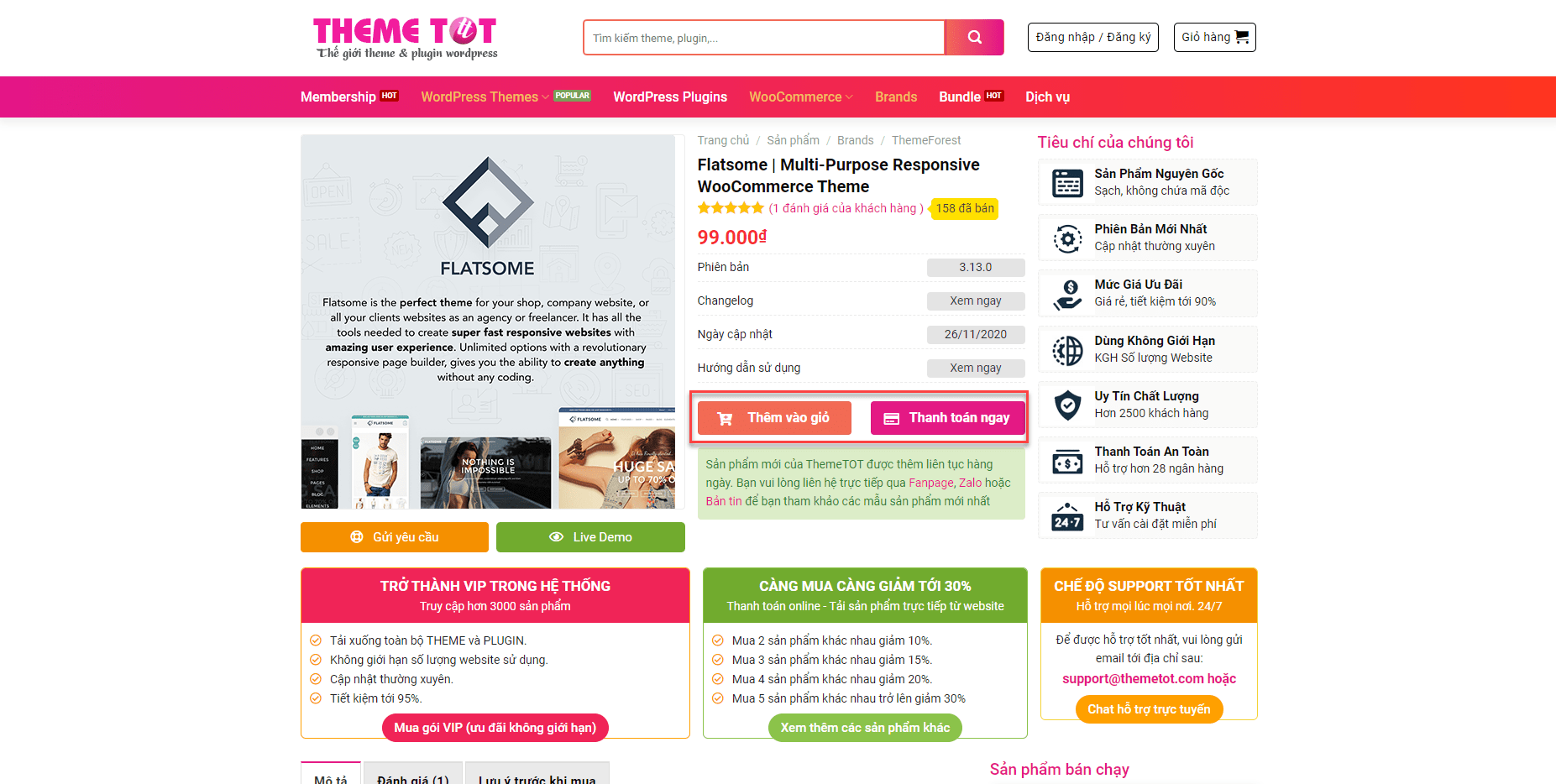The height and width of the screenshot is (784, 1556).
Task: Click Chat hỗ trợ trực tuyến button
Action: click(1149, 709)
